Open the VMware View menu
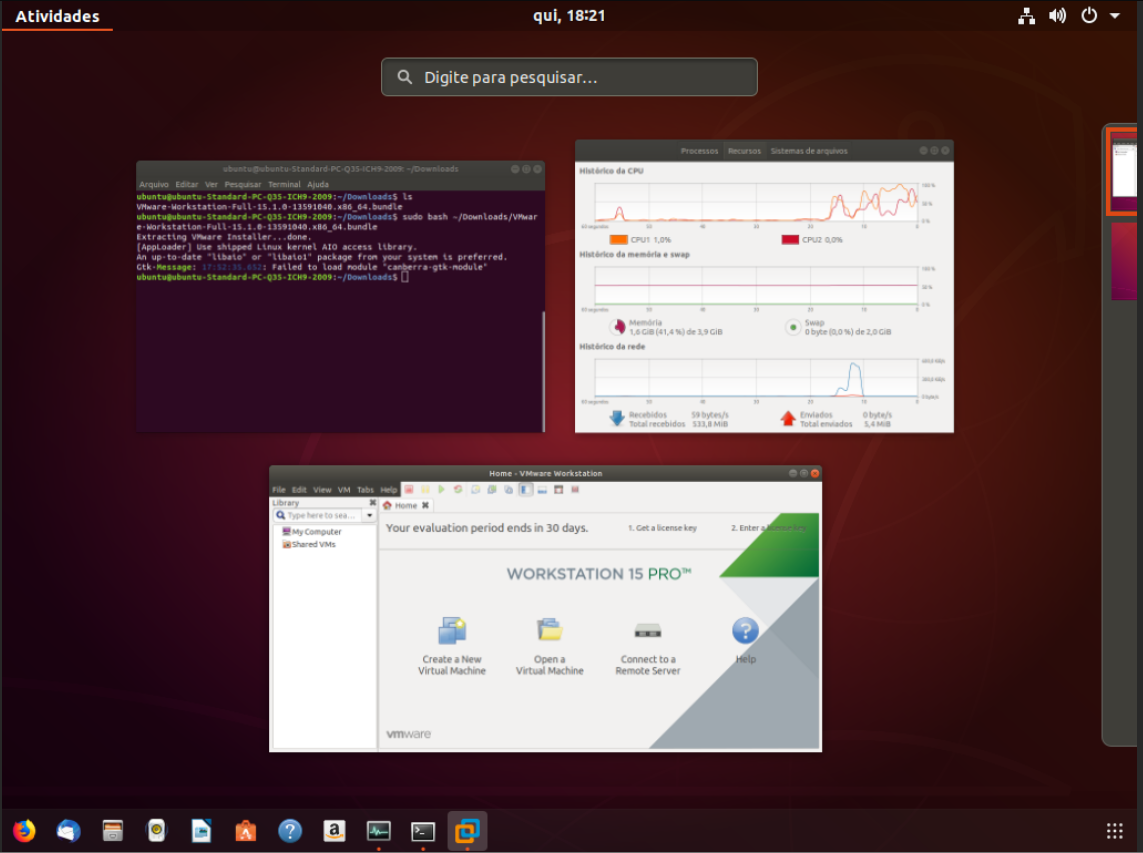The width and height of the screenshot is (1143, 853). click(x=322, y=490)
